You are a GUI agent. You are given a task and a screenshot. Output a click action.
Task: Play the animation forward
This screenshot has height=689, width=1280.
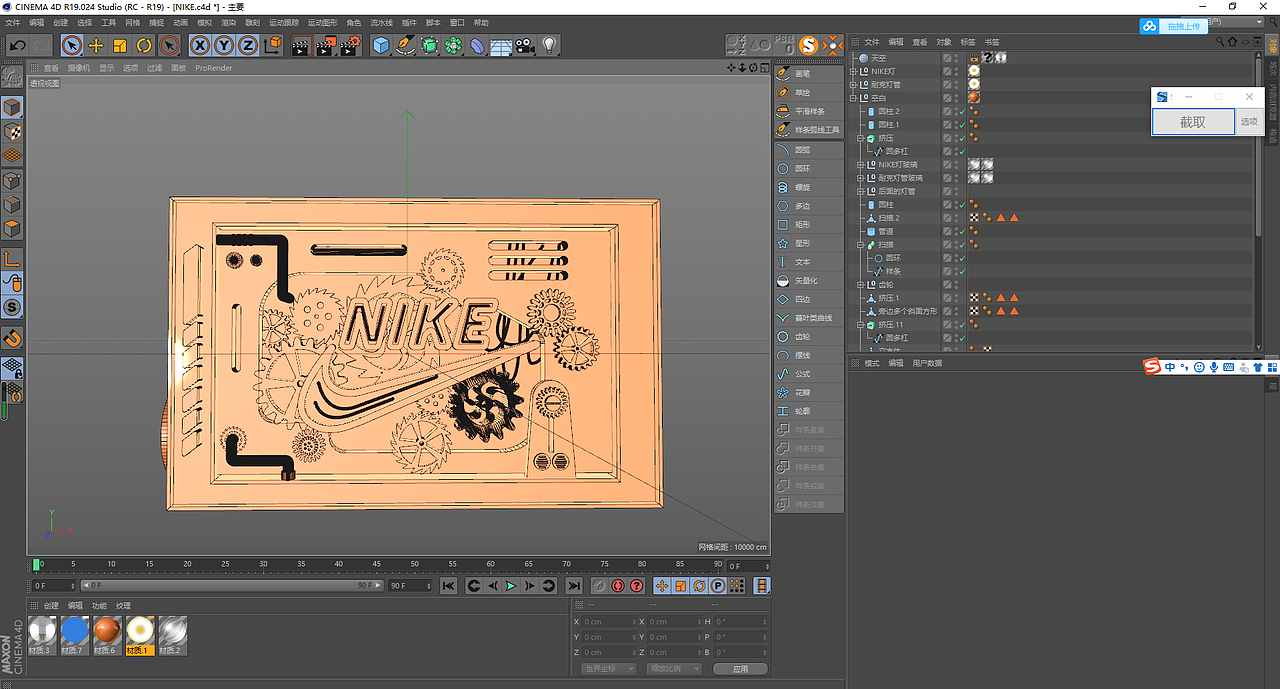511,586
